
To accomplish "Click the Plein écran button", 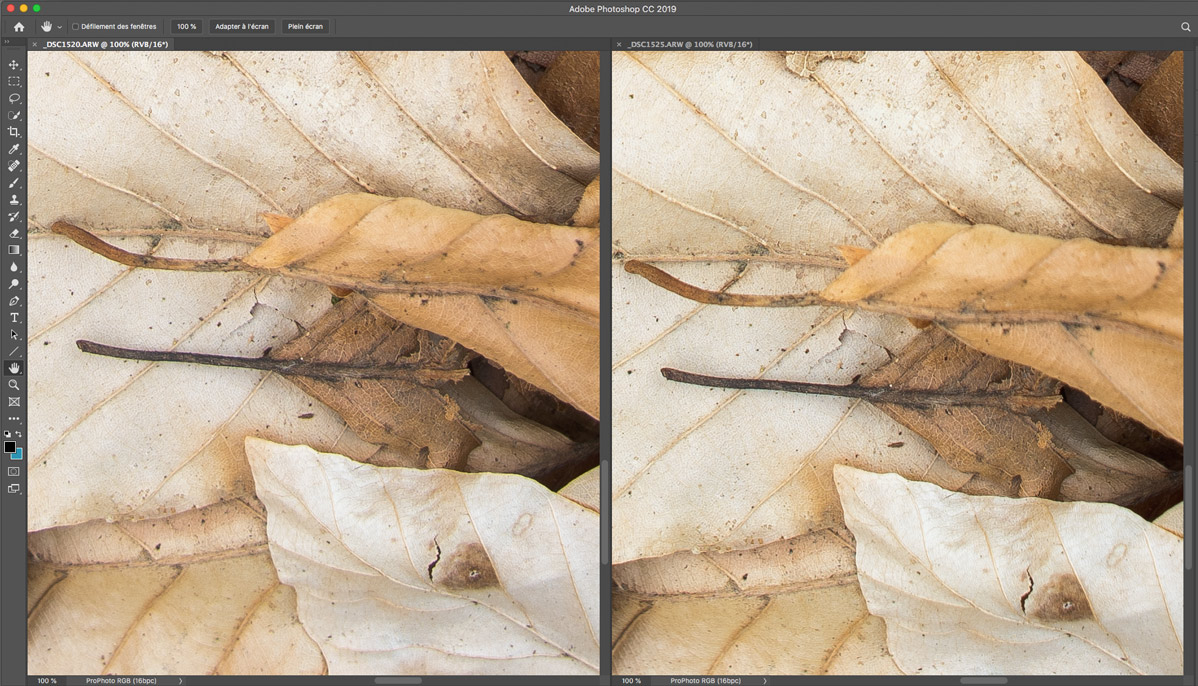I will (305, 27).
